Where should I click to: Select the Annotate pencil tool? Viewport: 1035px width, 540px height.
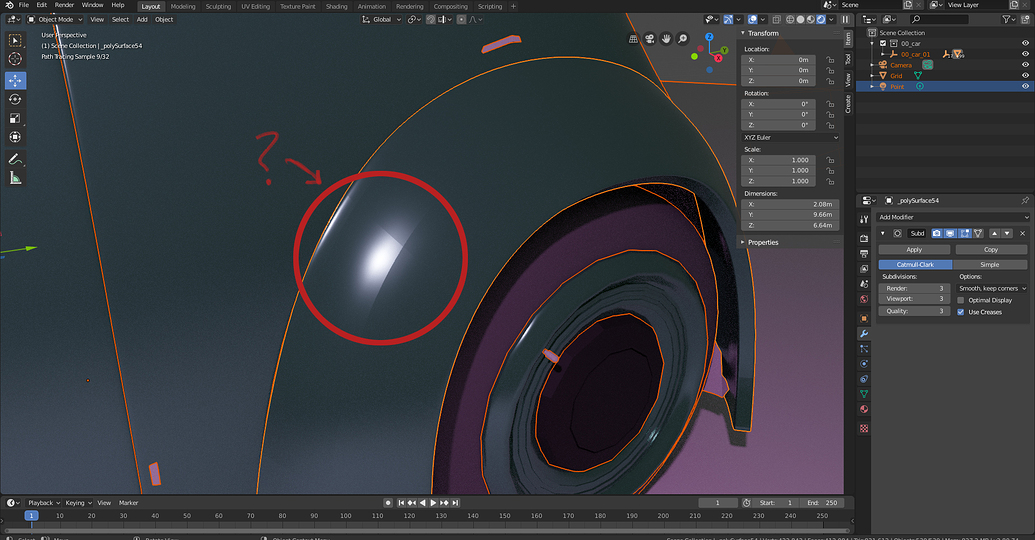coord(15,160)
